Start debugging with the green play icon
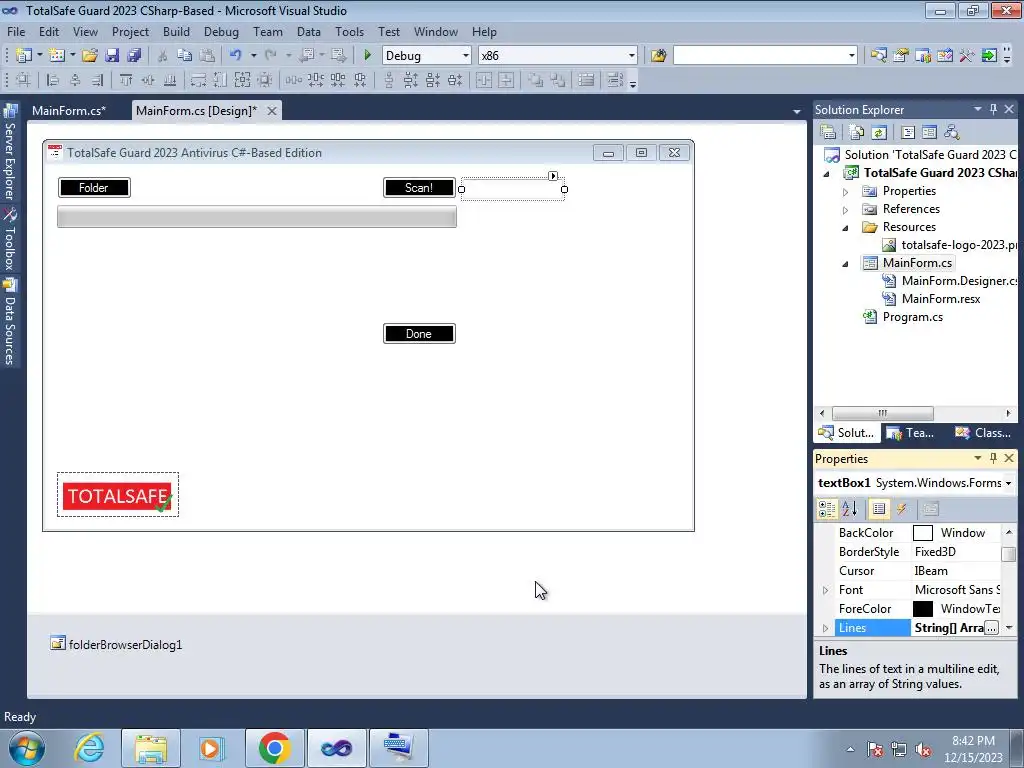Image resolution: width=1024 pixels, height=768 pixels. (x=367, y=56)
